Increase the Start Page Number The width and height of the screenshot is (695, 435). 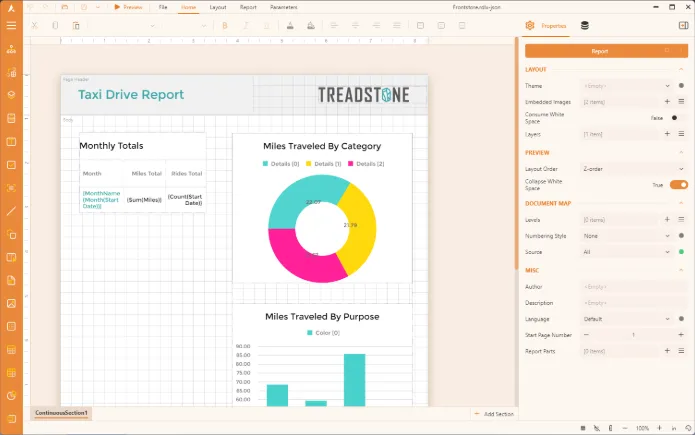(681, 335)
